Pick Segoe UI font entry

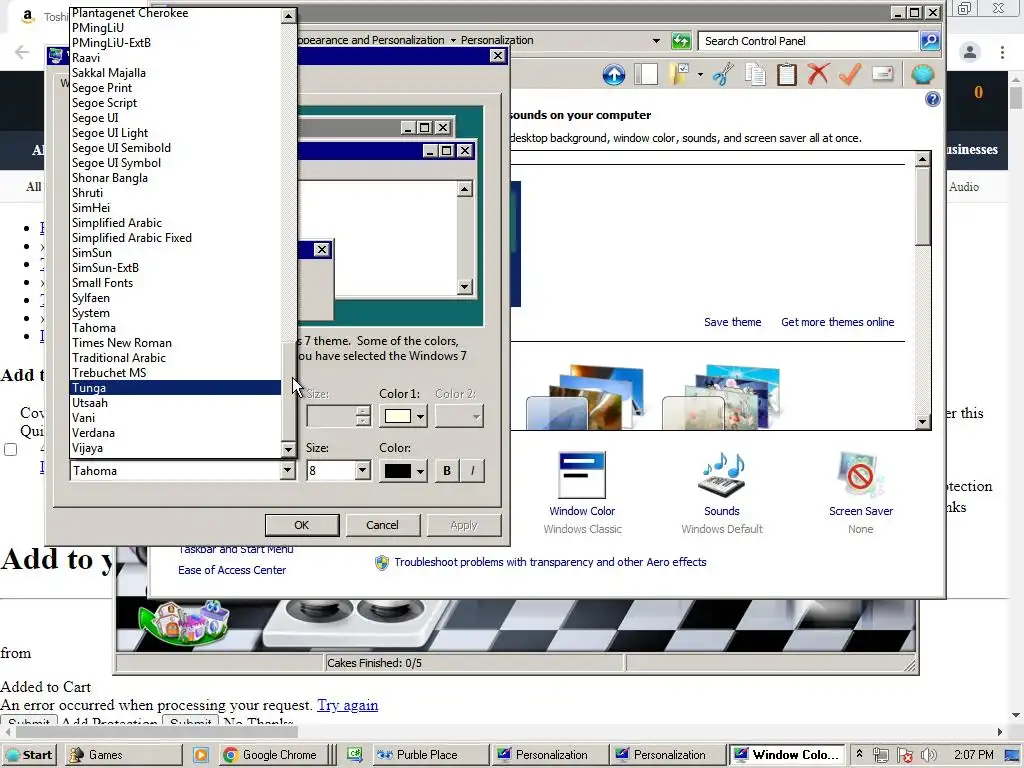(x=175, y=118)
